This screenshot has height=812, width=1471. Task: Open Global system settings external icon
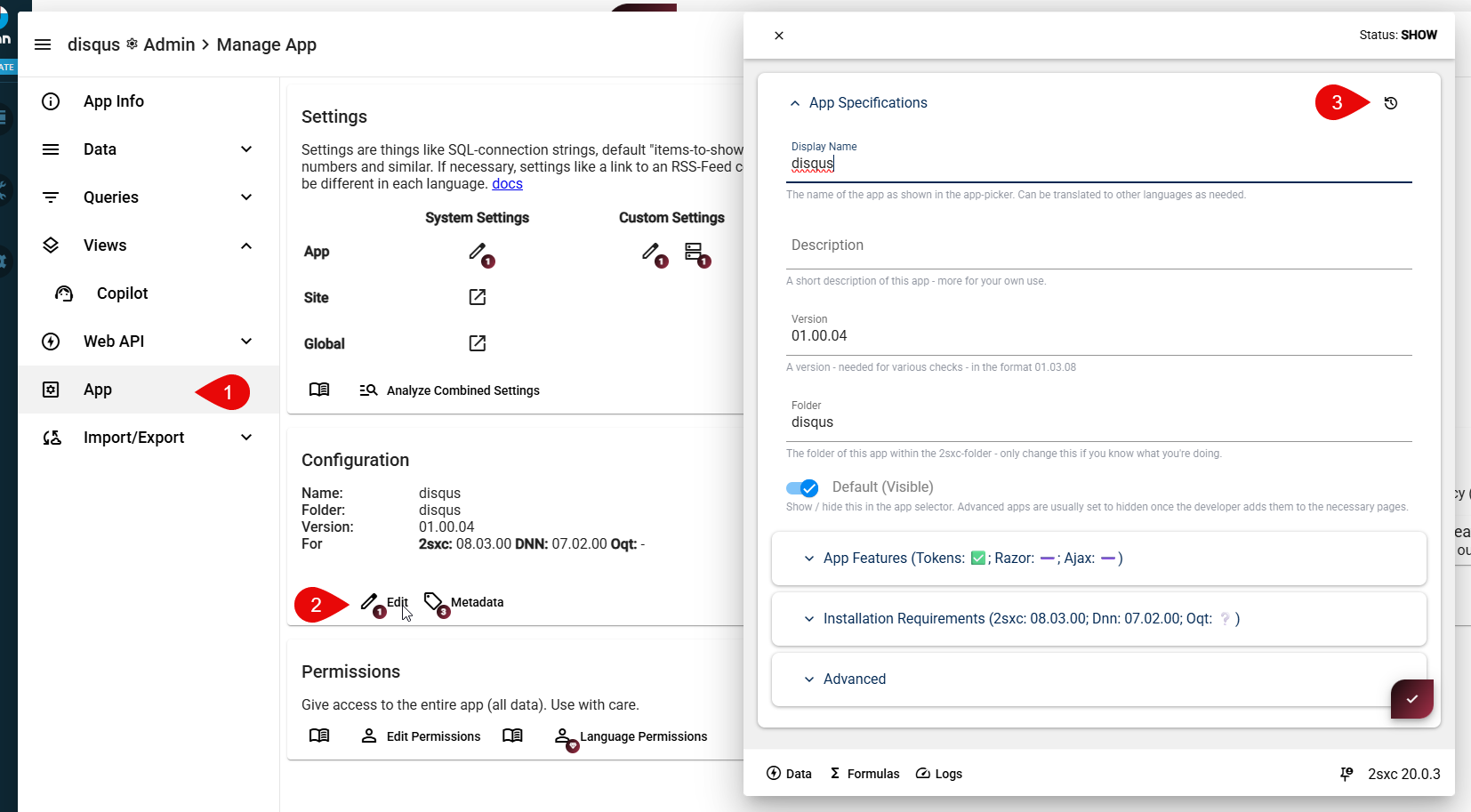coord(478,343)
